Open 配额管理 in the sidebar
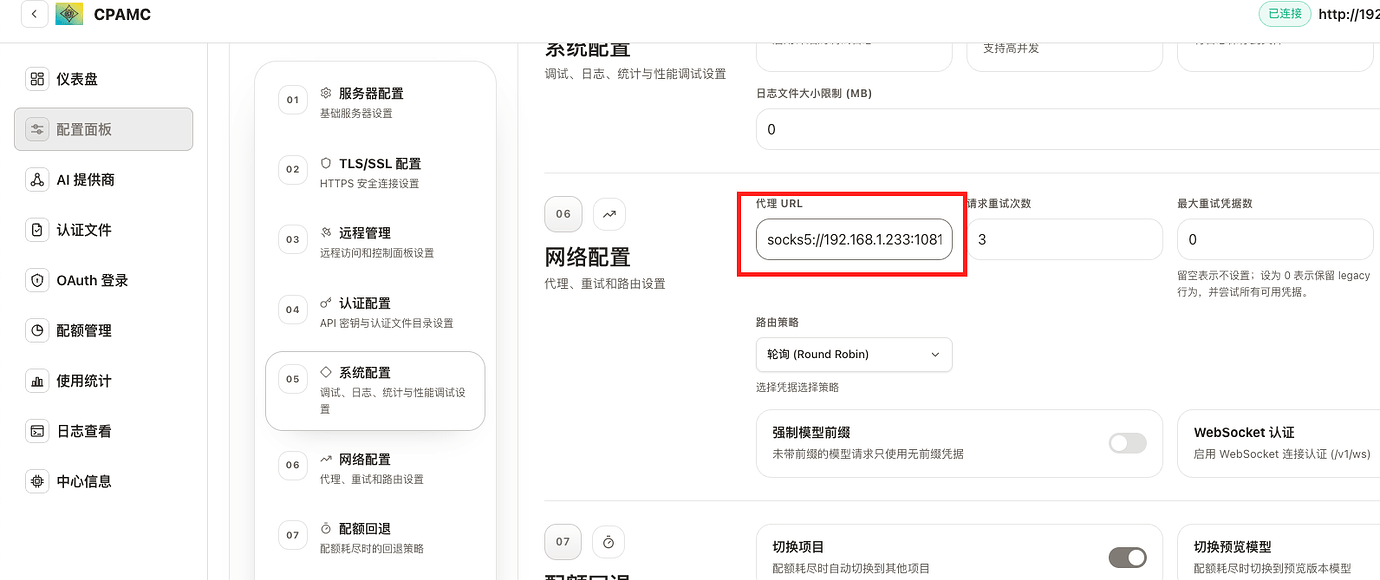Image resolution: width=1380 pixels, height=580 pixels. click(x=103, y=330)
